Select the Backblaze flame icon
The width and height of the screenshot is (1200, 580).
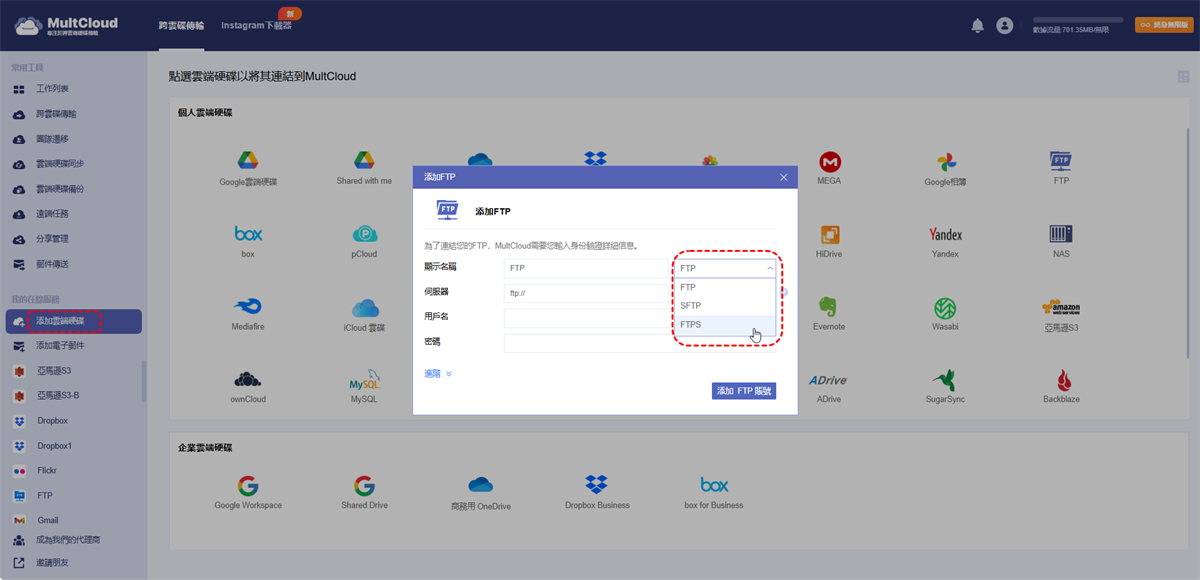pos(1065,379)
